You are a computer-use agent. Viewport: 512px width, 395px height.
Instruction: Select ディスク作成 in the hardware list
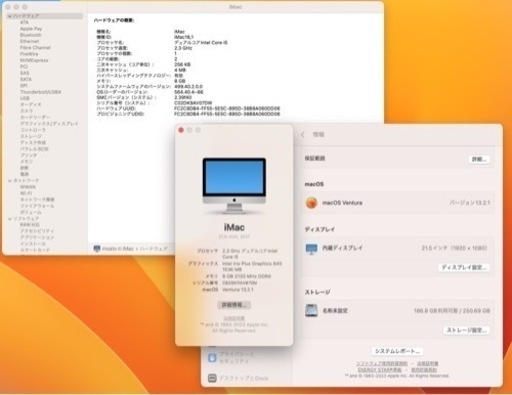click(x=33, y=143)
